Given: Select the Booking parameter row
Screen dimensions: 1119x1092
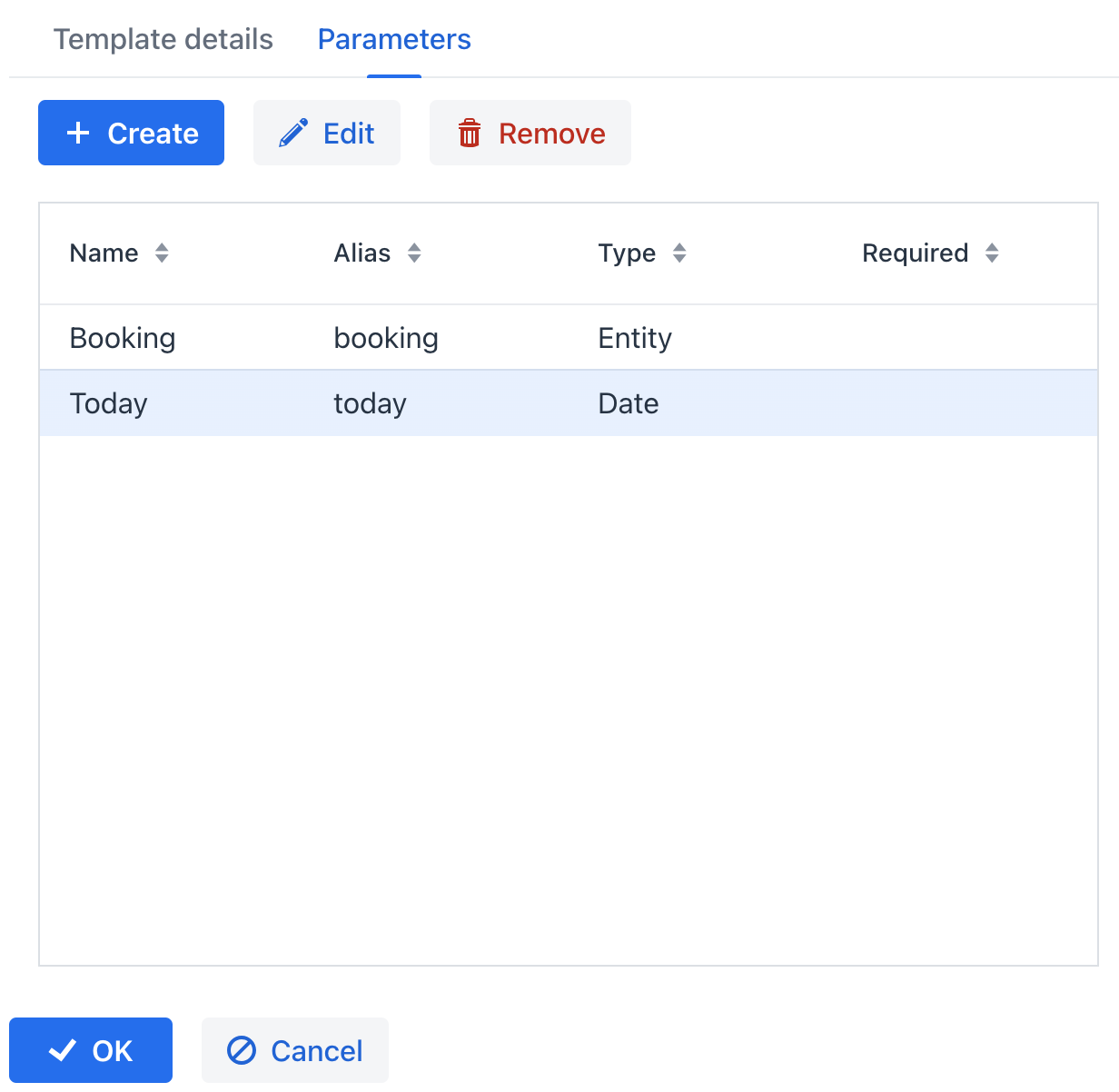Looking at the screenshot, I should 363,337.
